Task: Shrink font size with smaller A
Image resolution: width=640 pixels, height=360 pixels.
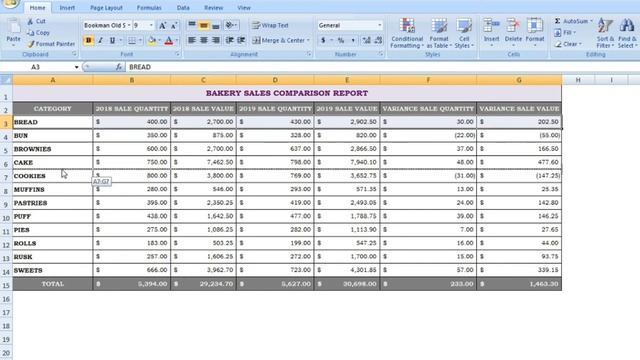Action: (174, 25)
